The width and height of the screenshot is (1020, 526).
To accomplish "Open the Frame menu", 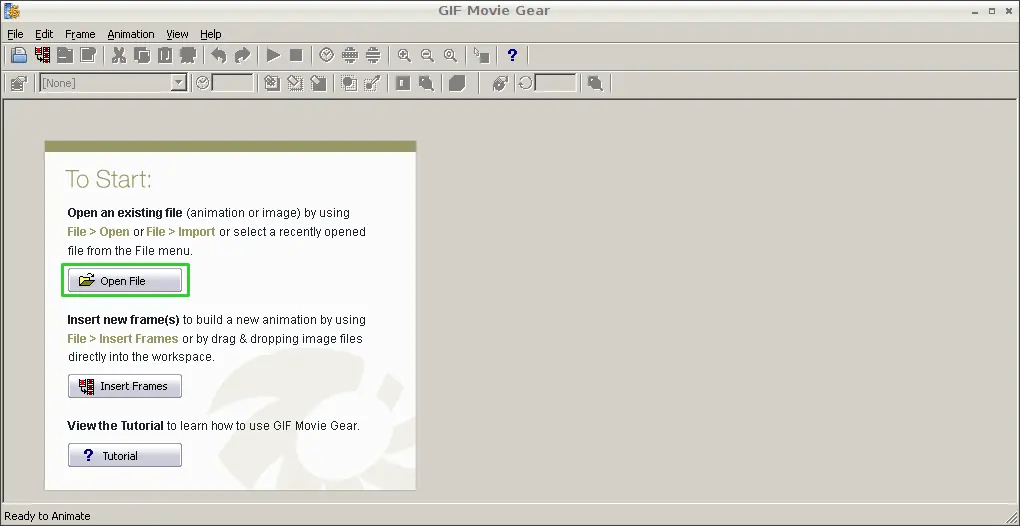I will [x=80, y=34].
